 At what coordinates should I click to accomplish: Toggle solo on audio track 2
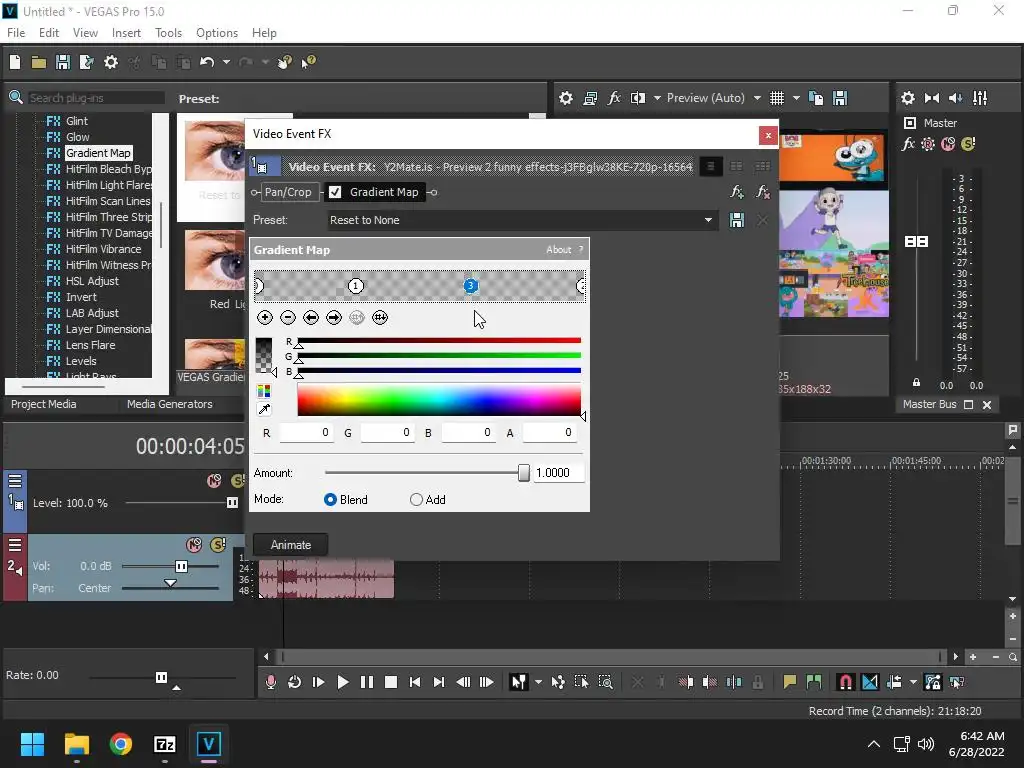click(x=217, y=545)
